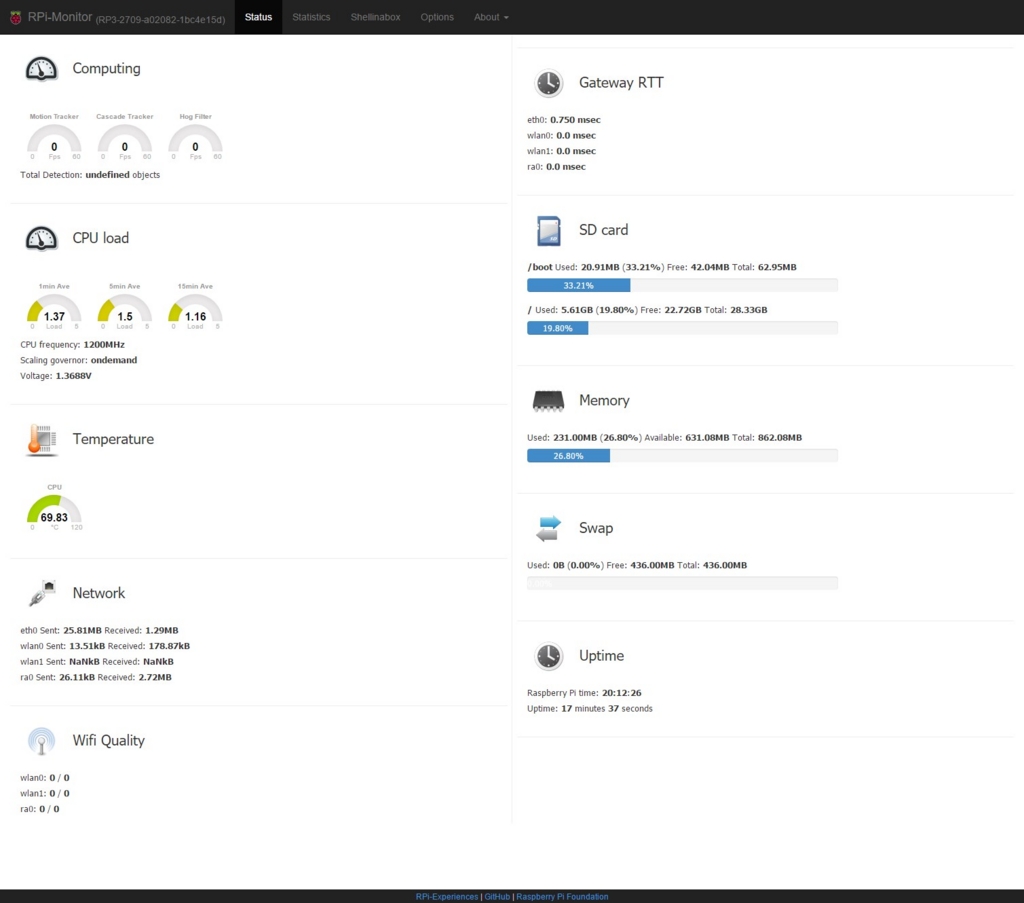
Task: Click the Uptime clock icon
Action: [x=549, y=656]
